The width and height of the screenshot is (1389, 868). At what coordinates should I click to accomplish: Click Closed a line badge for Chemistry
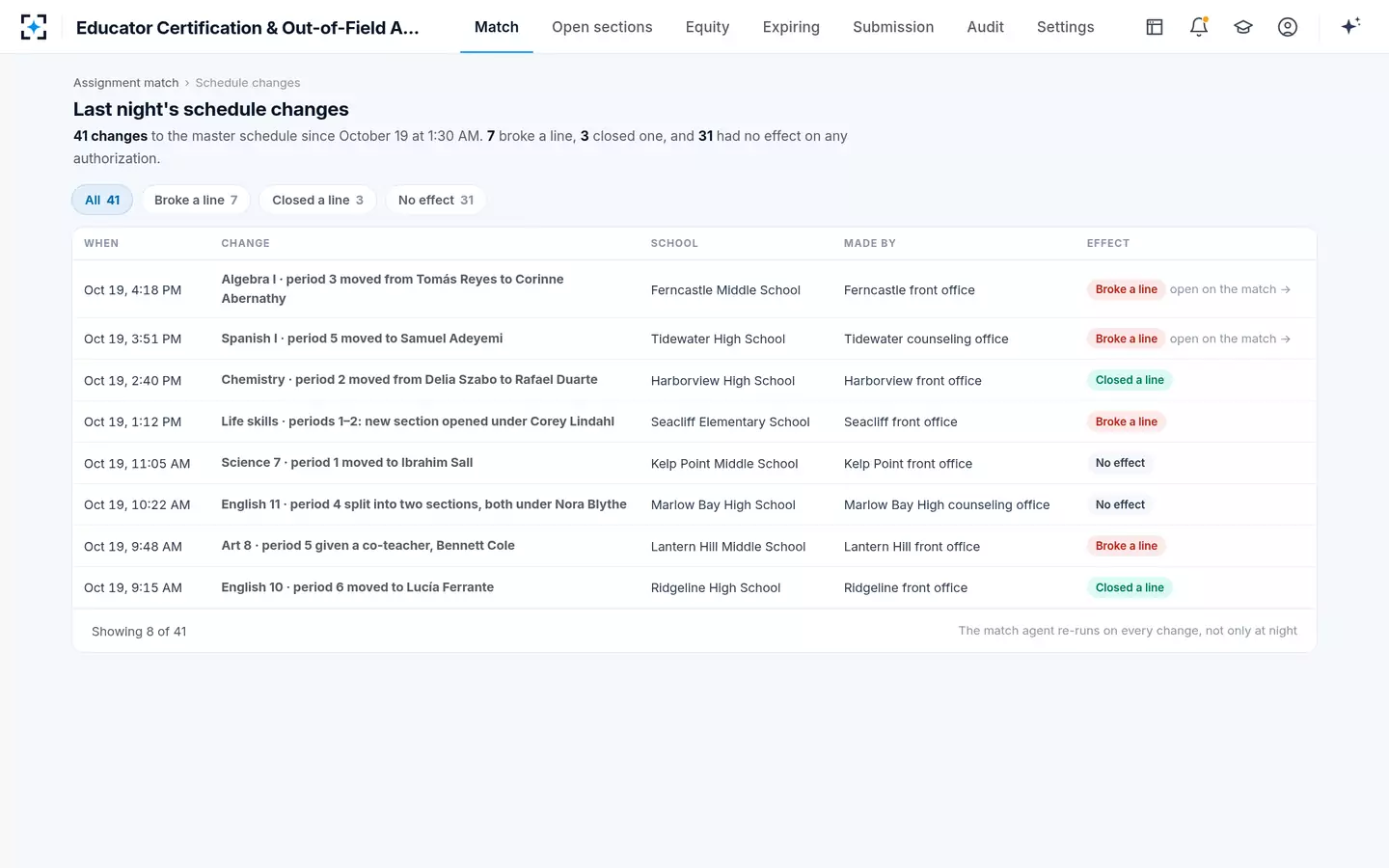pyautogui.click(x=1130, y=380)
